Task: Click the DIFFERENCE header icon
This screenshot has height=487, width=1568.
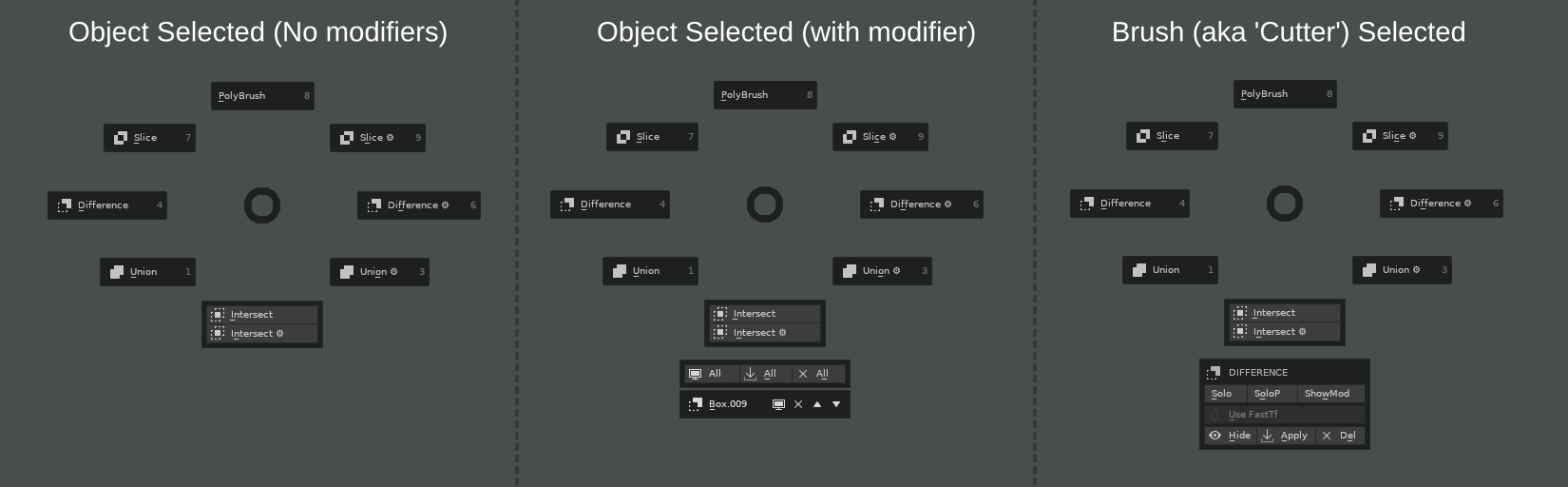Action: pos(1214,373)
